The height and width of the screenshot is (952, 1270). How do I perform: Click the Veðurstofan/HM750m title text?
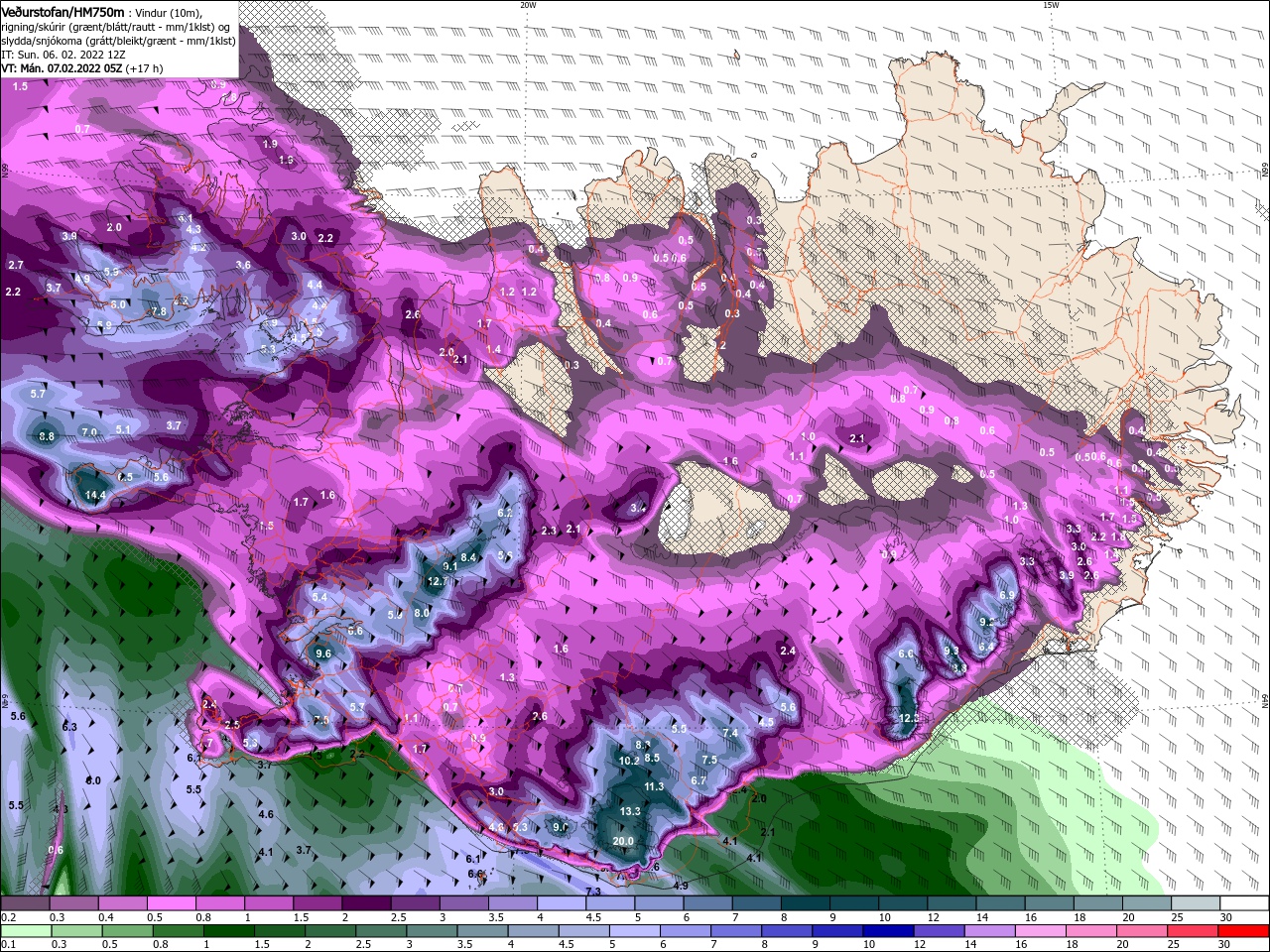63,11
